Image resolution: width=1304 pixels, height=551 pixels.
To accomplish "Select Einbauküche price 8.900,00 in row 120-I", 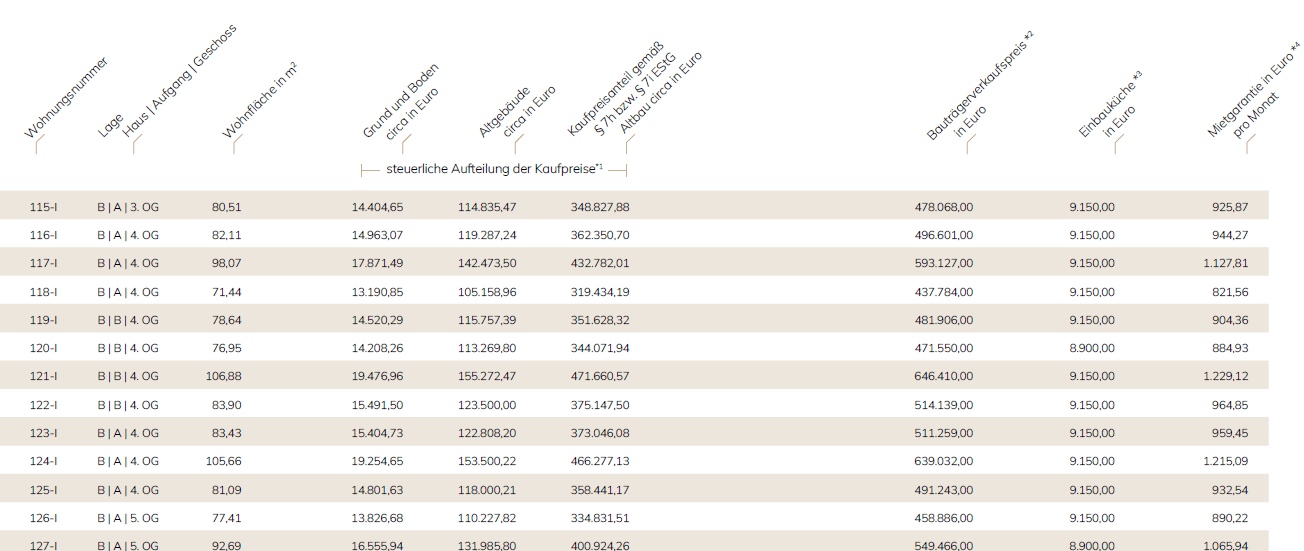I will [x=1091, y=348].
